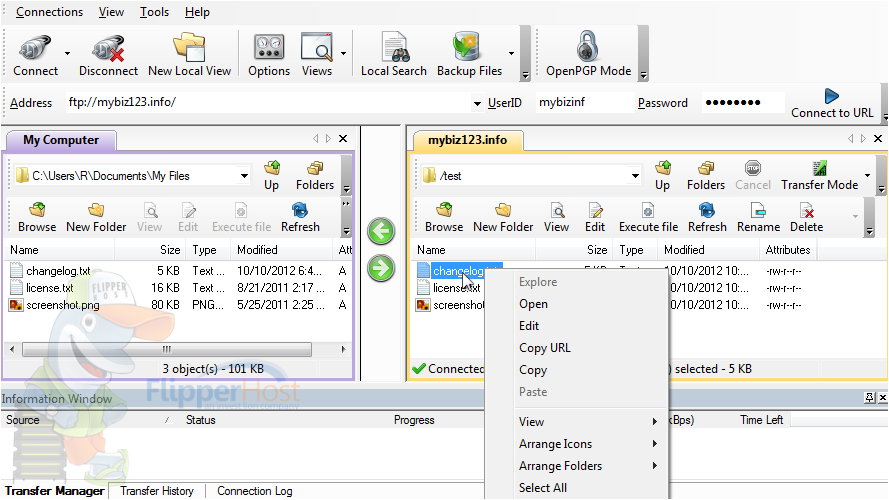The image size is (889, 500).
Task: Open the Tools menu
Action: coord(154,12)
